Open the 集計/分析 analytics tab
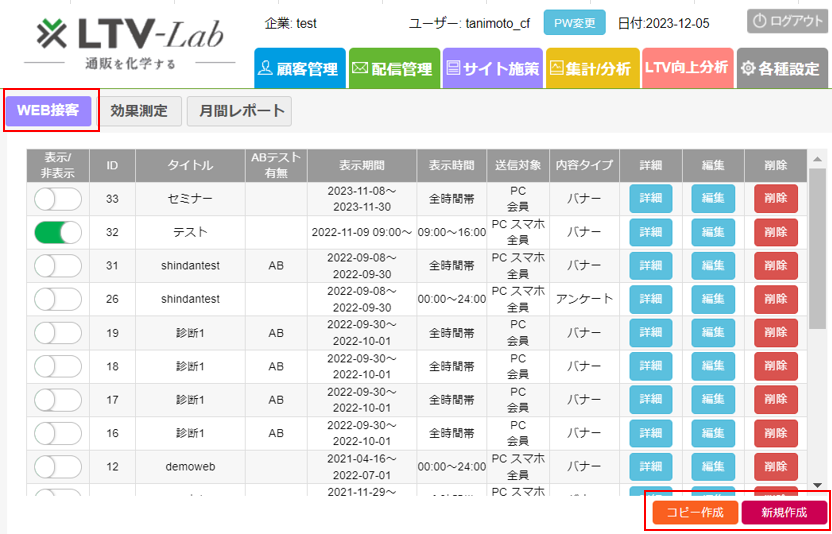 click(590, 69)
